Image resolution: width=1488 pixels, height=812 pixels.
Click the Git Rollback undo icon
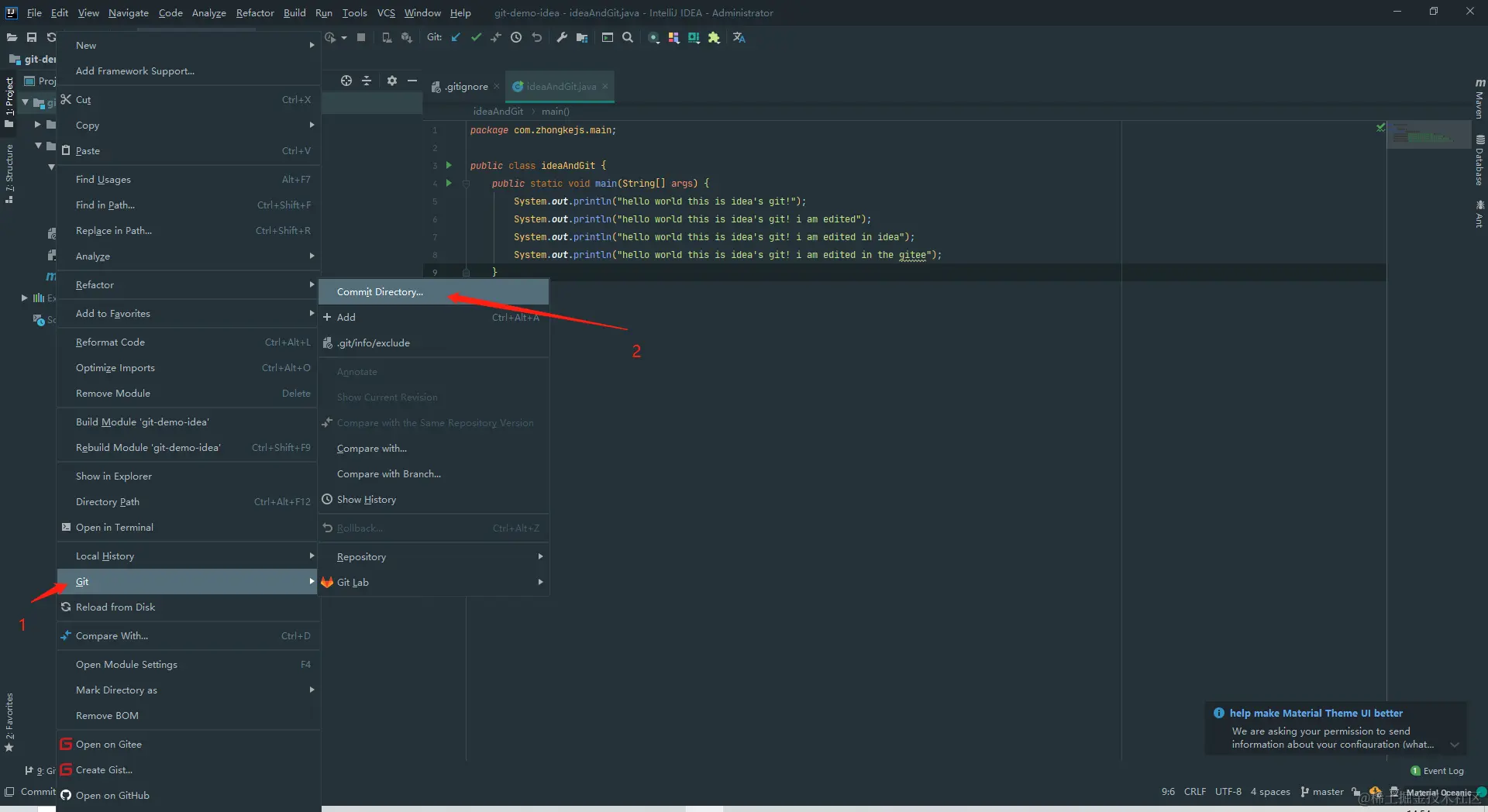click(536, 37)
